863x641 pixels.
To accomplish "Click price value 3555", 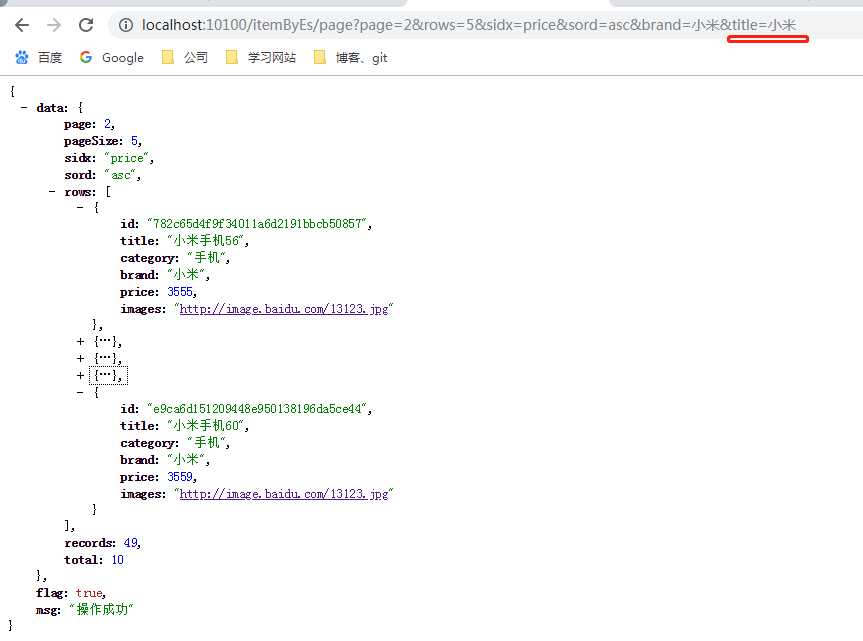I will tap(180, 292).
